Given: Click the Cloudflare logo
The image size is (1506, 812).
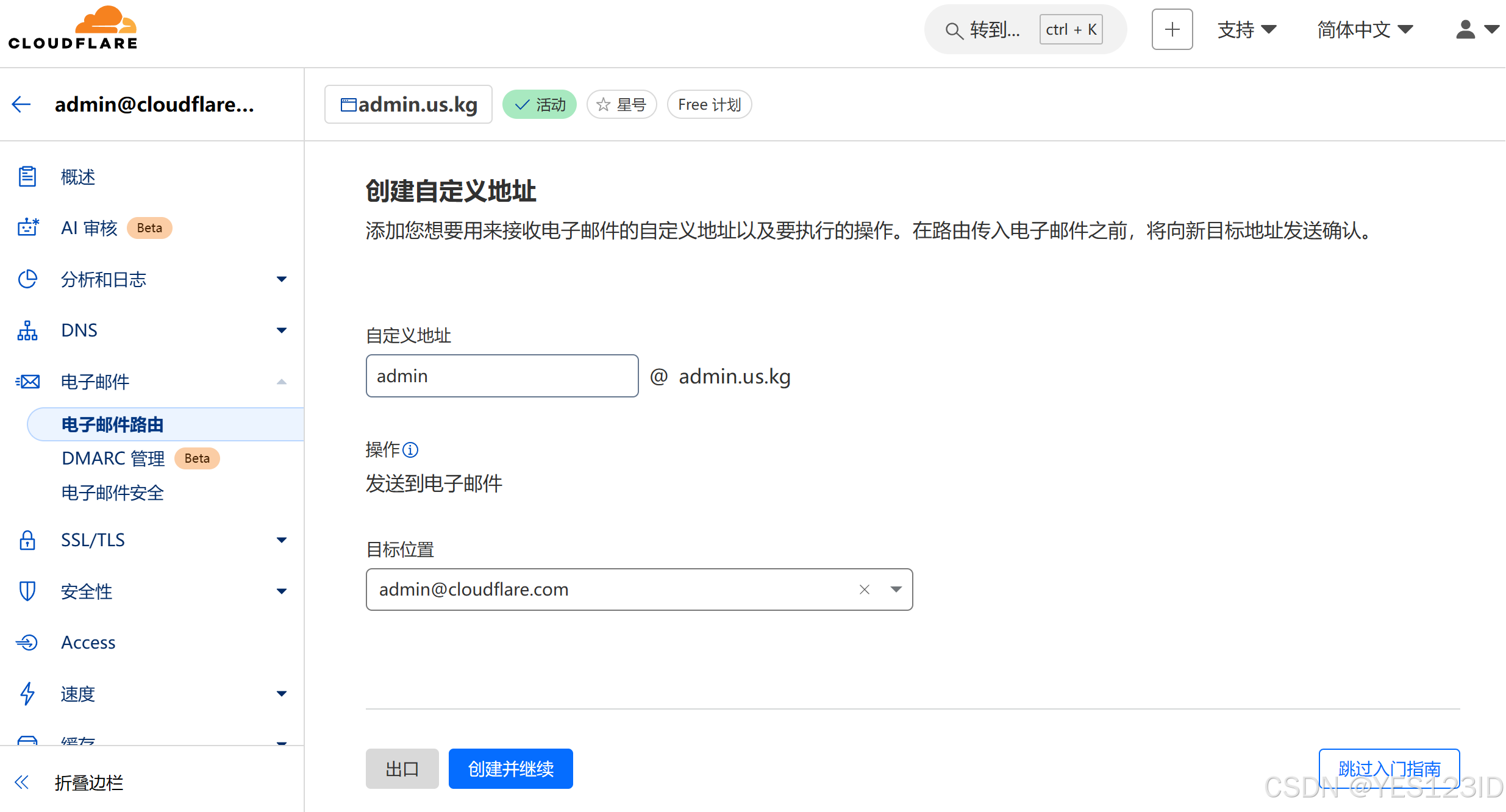Looking at the screenshot, I should (x=73, y=28).
